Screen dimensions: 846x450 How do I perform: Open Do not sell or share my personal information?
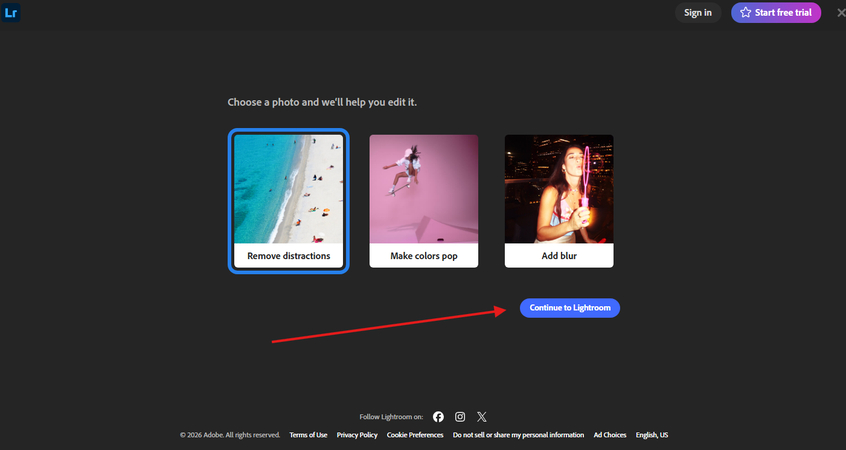(x=518, y=435)
